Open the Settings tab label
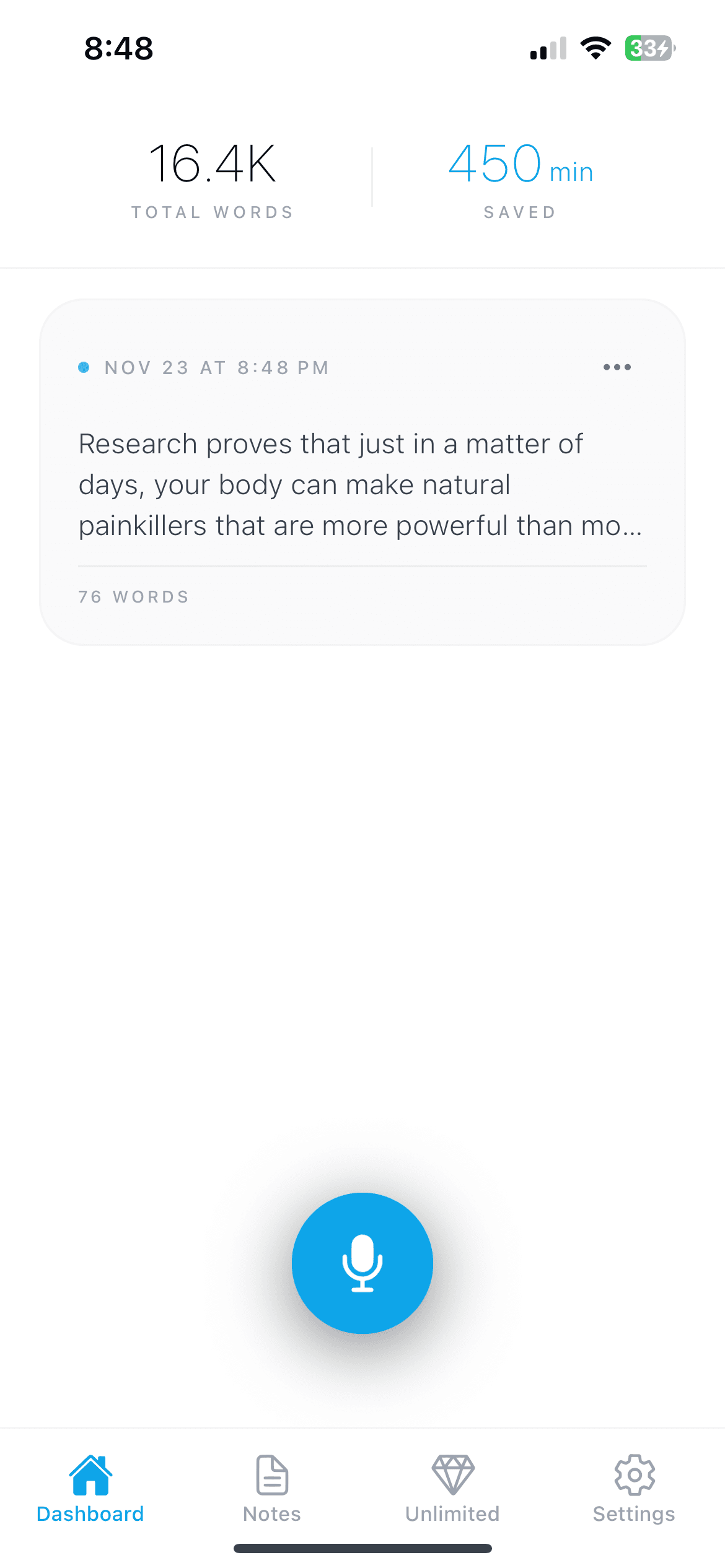Screen dimensions: 725x1568 (x=634, y=1514)
